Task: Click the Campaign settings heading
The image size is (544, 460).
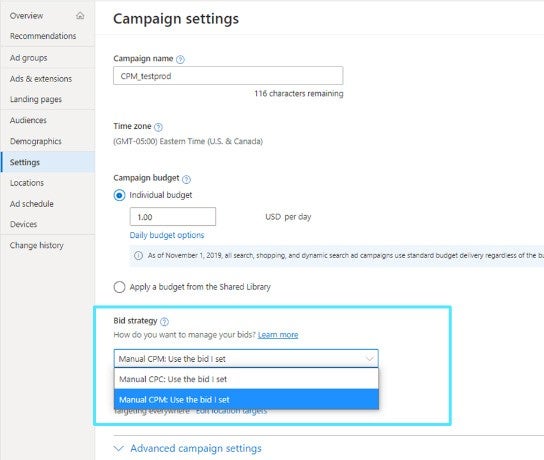Action: (x=176, y=19)
